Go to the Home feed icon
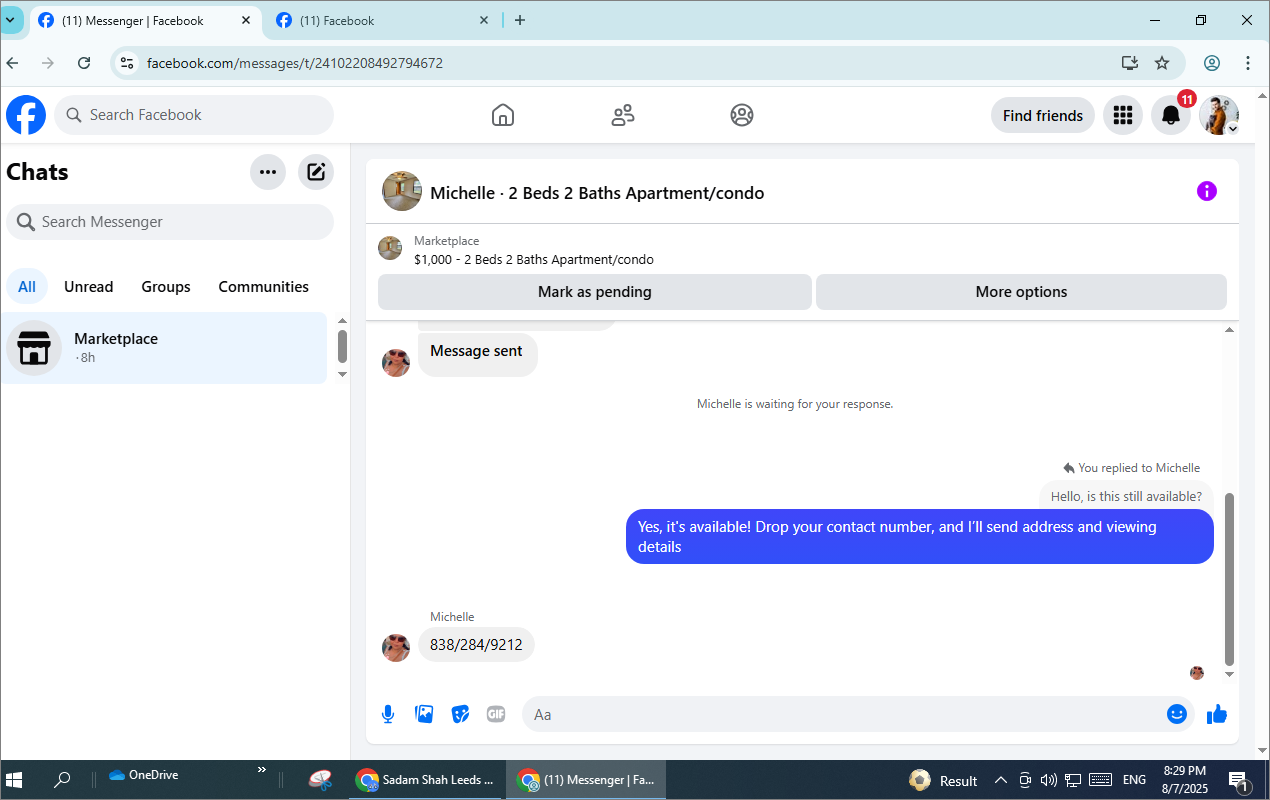 pos(503,115)
